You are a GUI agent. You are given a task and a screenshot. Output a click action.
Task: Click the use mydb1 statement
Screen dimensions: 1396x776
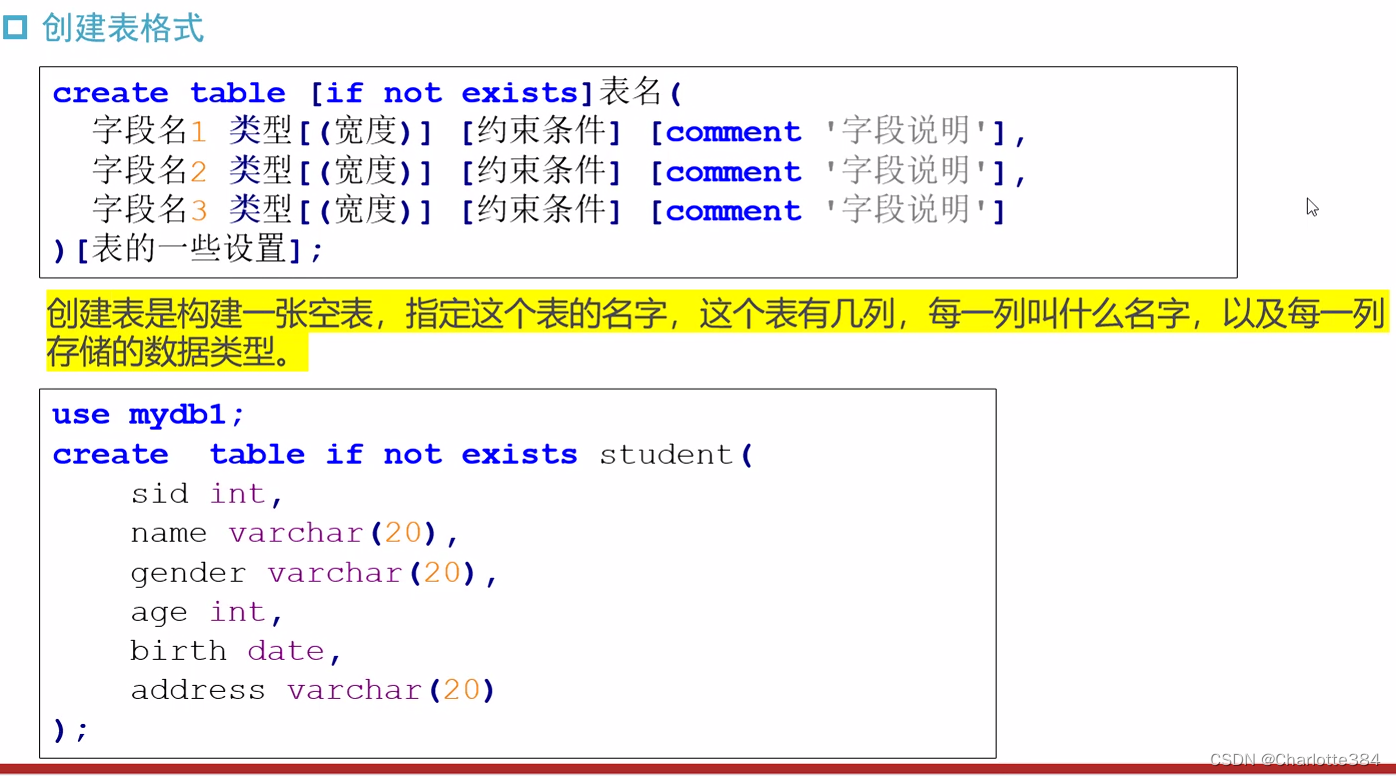point(145,413)
